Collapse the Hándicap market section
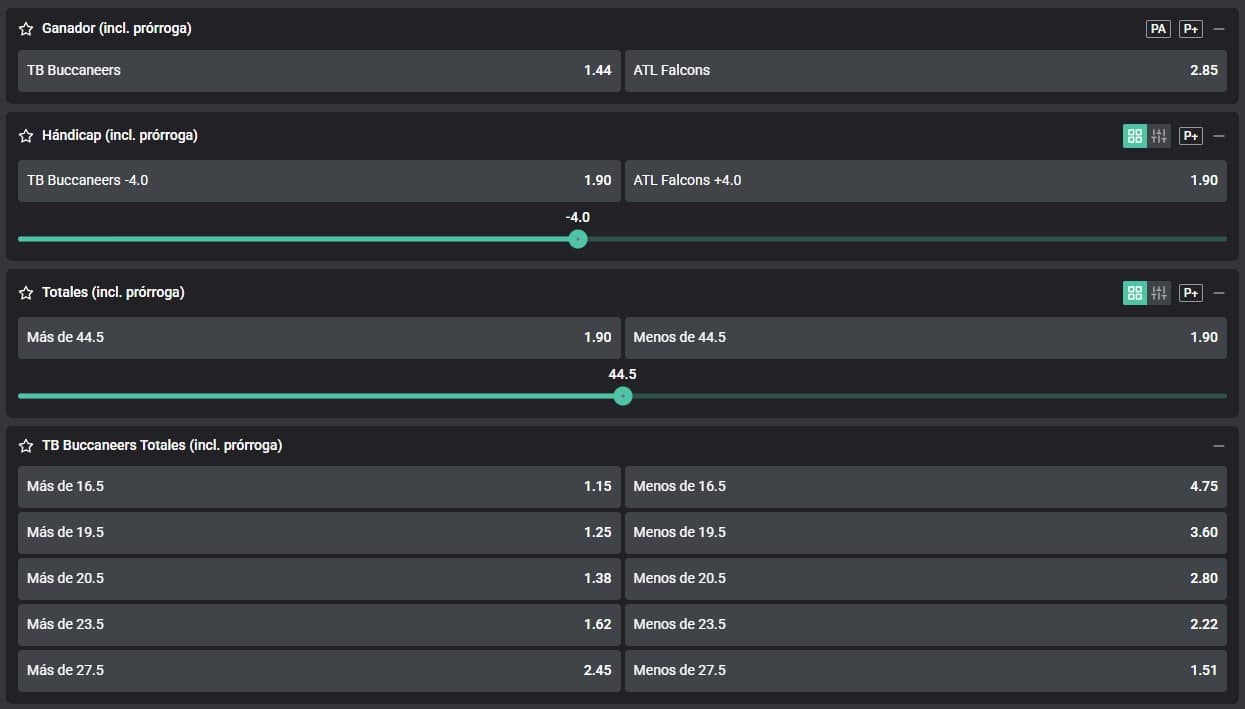The width and height of the screenshot is (1245, 709). [x=1218, y=136]
